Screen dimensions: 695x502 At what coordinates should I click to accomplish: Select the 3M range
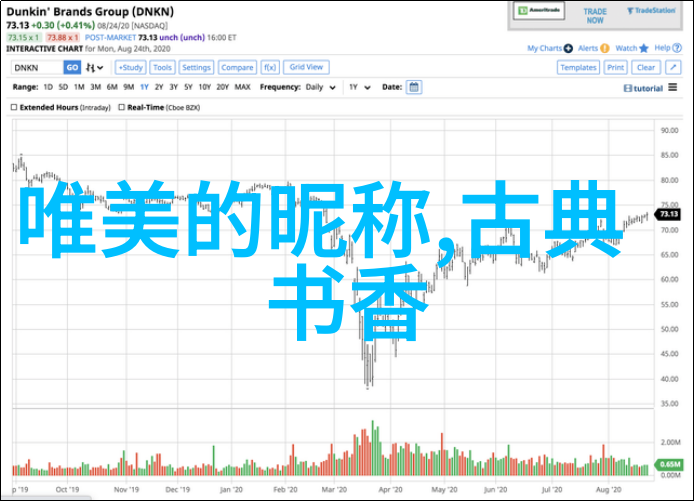pos(96,87)
